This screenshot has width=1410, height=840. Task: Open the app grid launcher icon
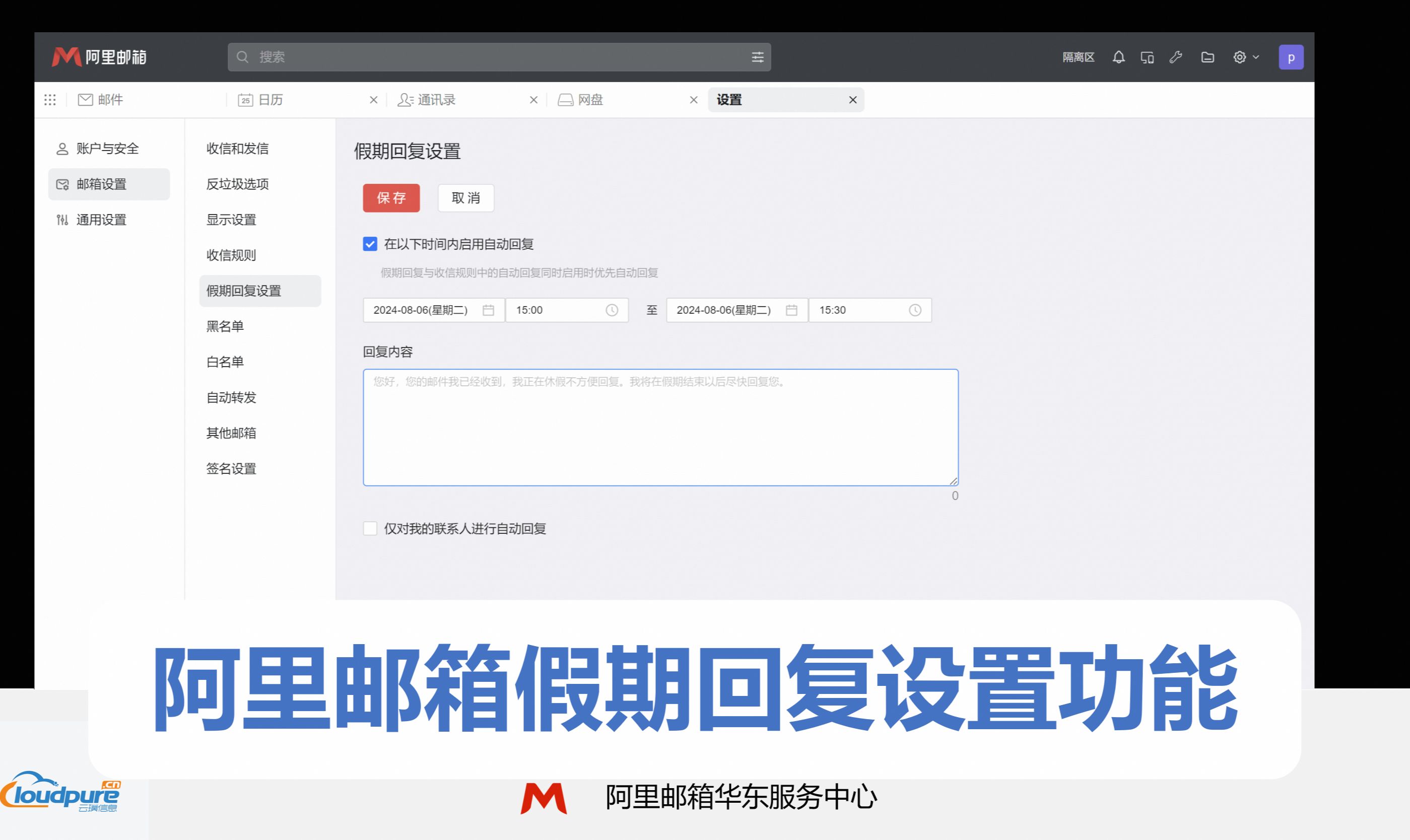click(x=50, y=100)
